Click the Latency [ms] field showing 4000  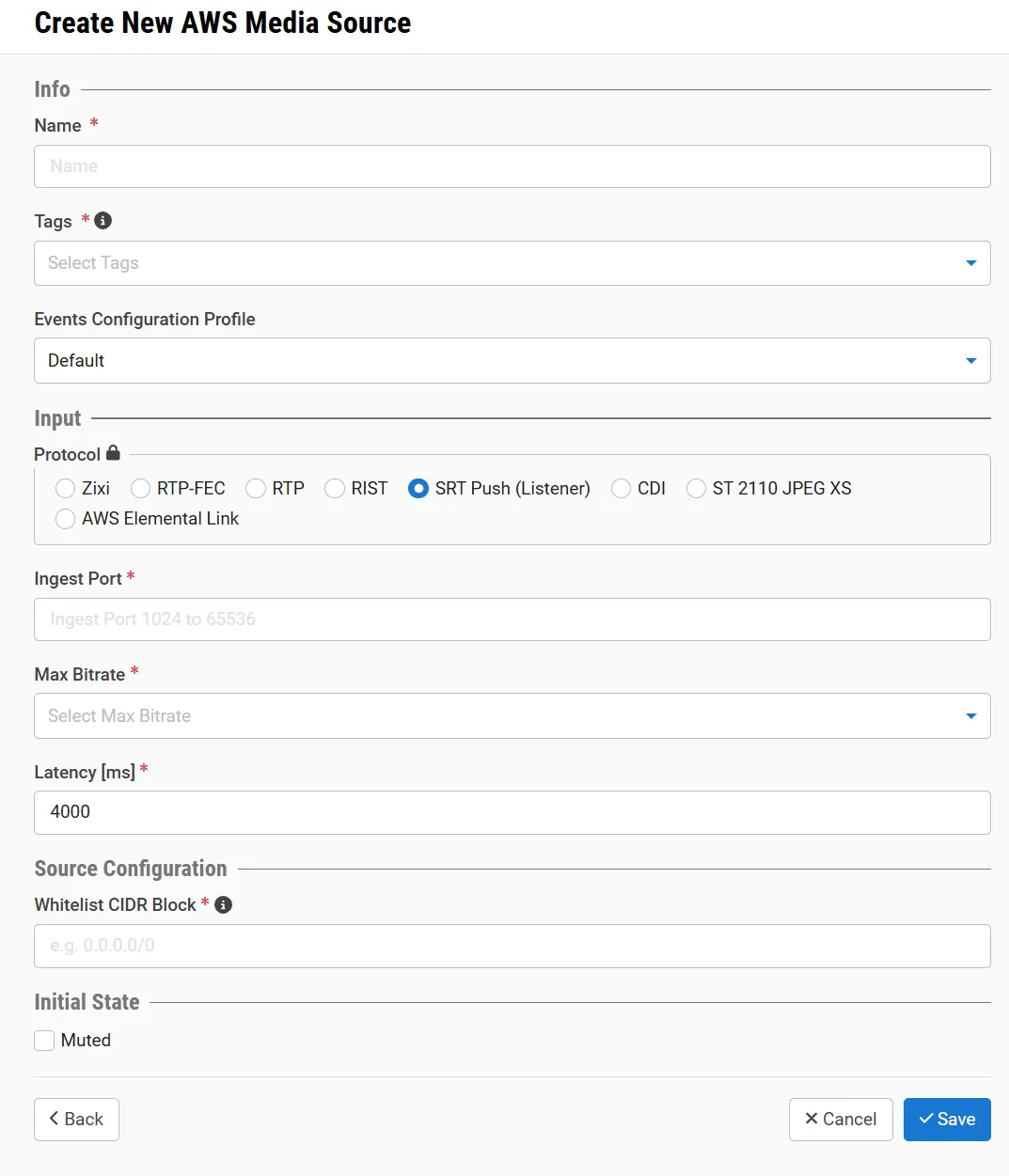(512, 812)
